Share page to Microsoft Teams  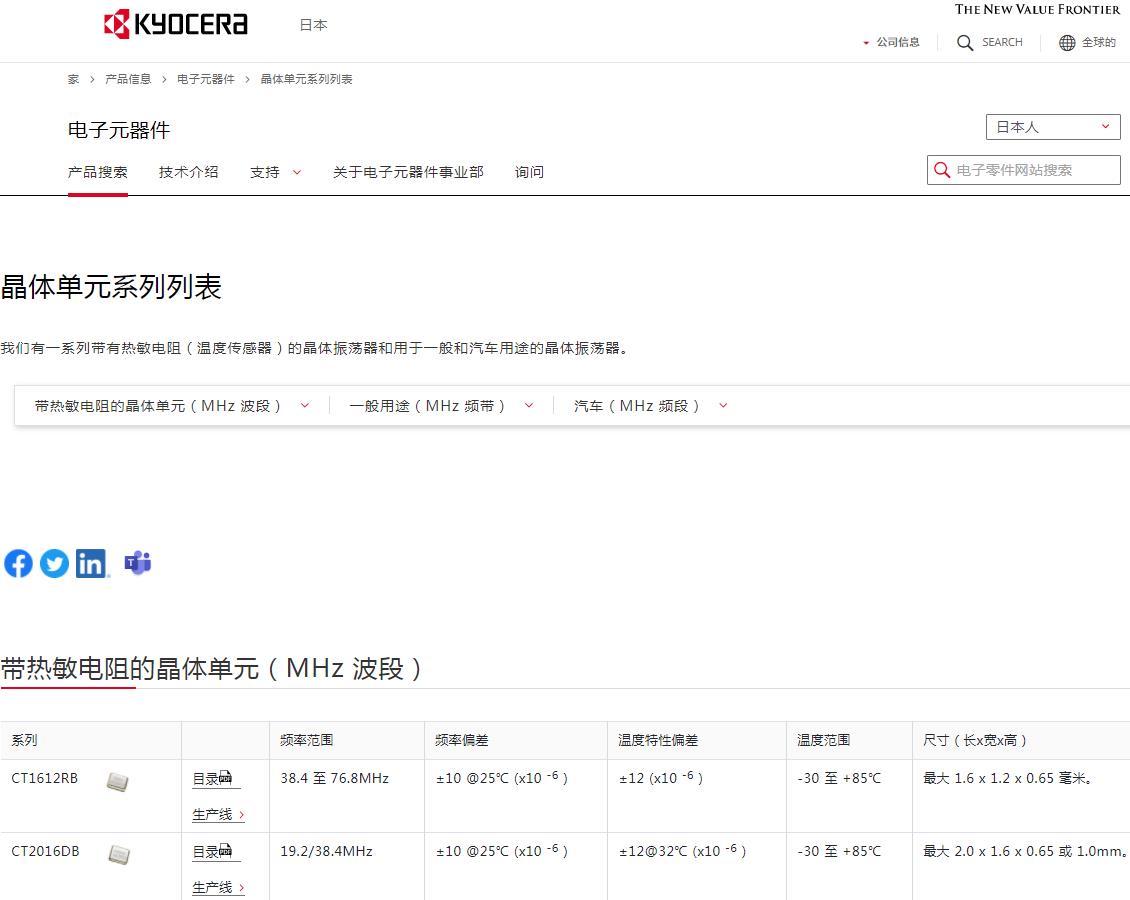[137, 563]
